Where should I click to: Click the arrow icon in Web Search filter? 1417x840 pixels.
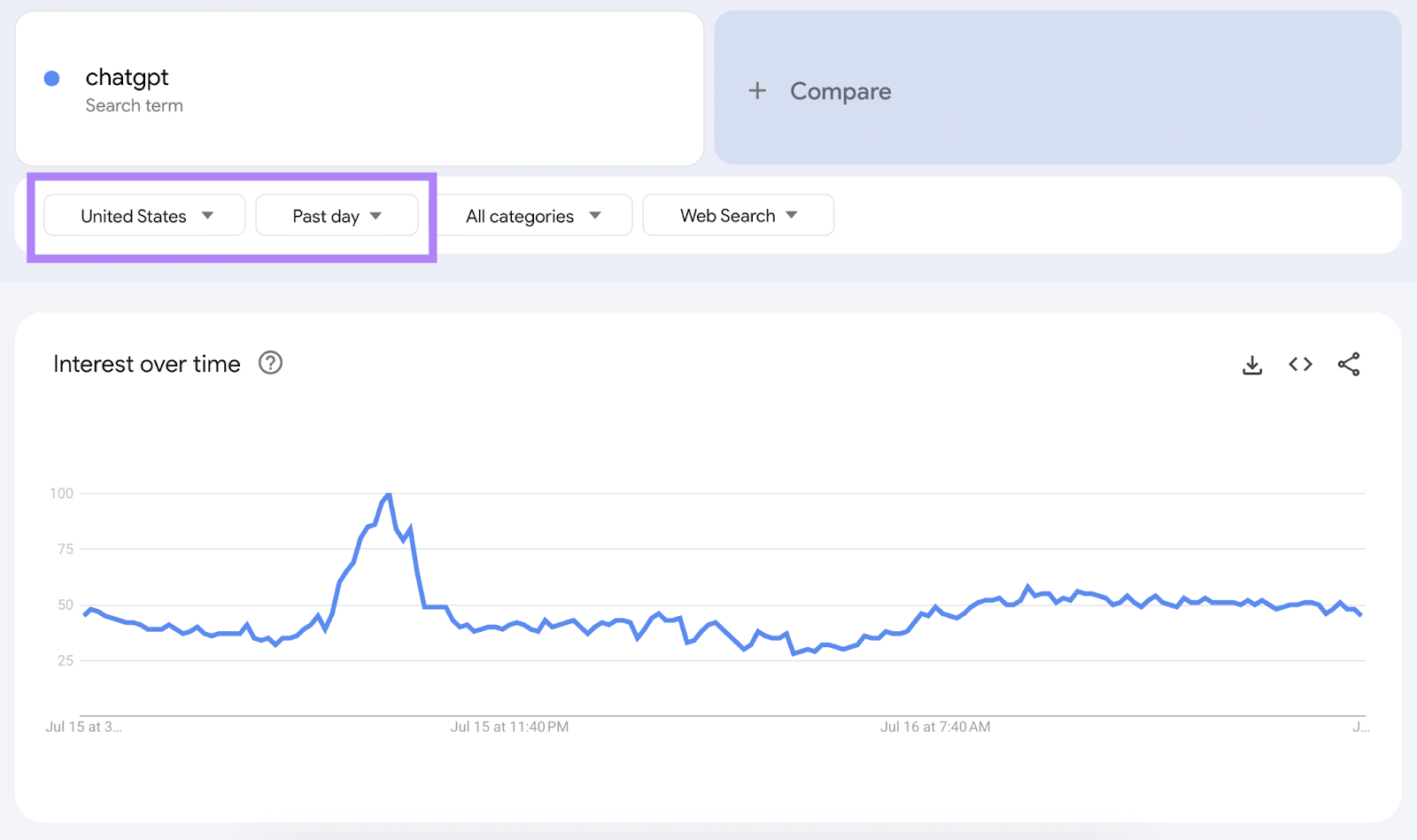(792, 215)
